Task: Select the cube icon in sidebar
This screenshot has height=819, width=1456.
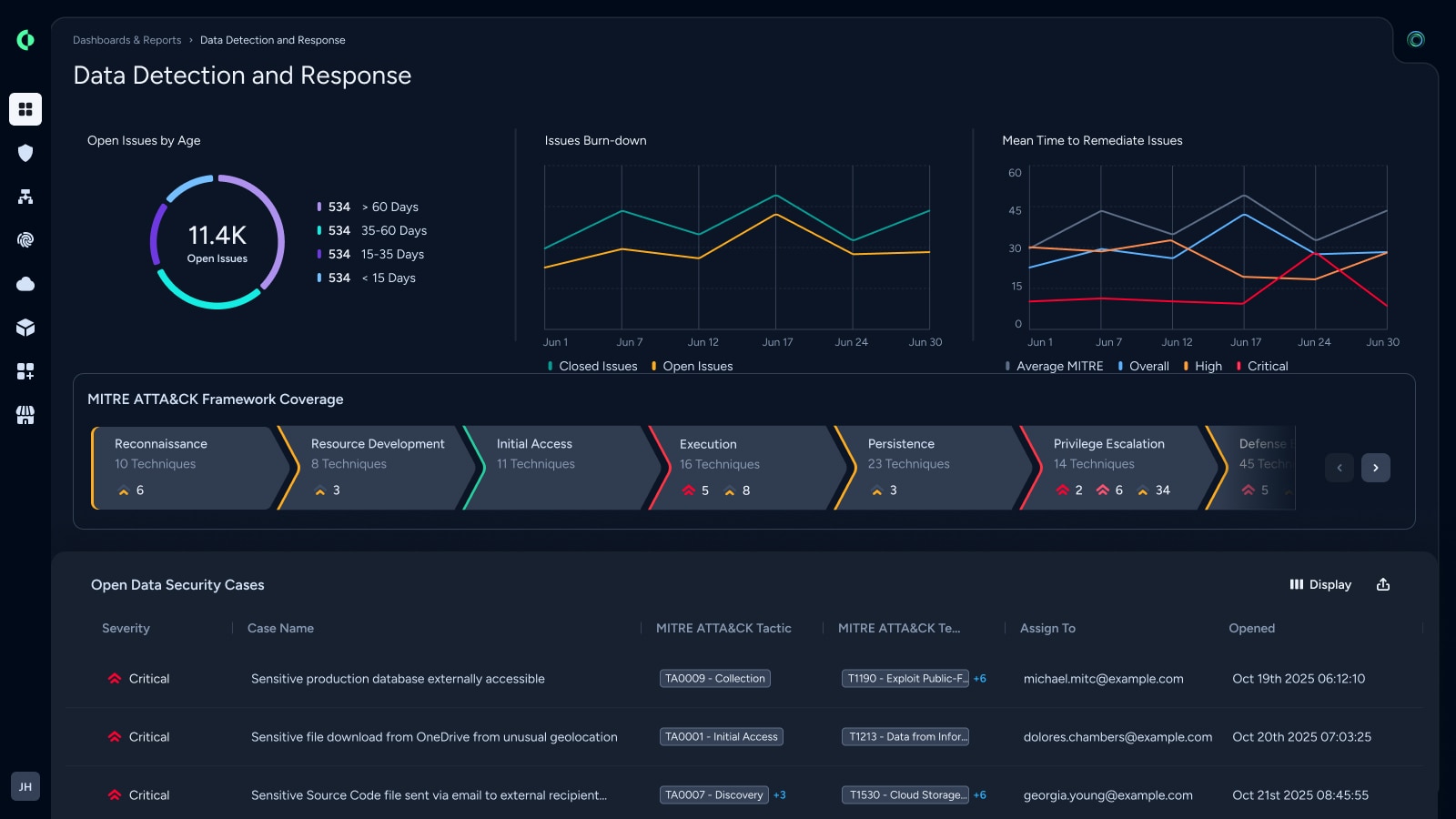Action: point(25,328)
